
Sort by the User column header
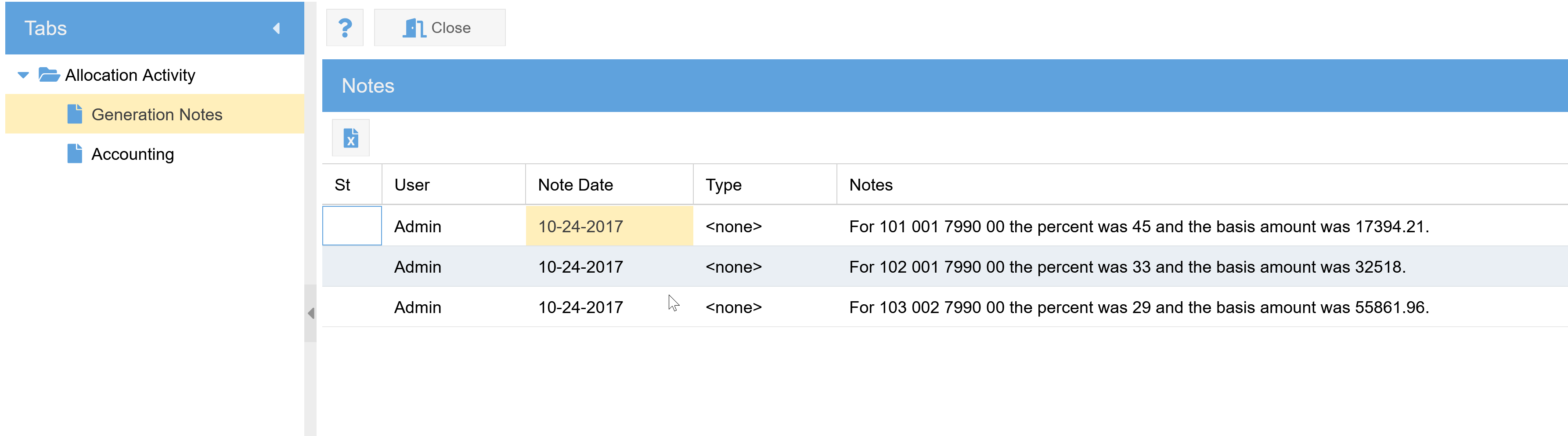tap(411, 185)
